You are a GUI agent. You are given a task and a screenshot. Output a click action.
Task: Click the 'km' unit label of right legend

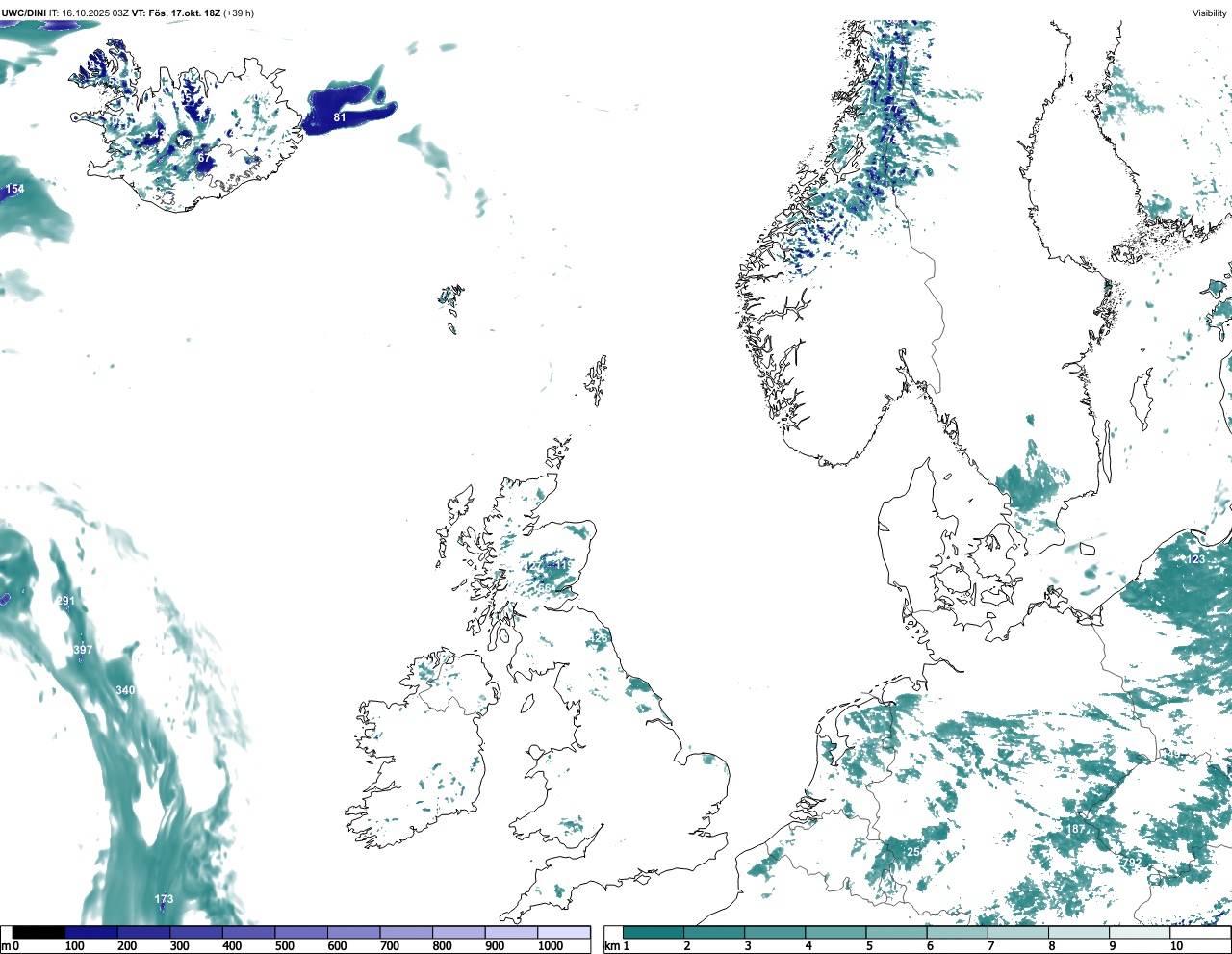coord(612,946)
